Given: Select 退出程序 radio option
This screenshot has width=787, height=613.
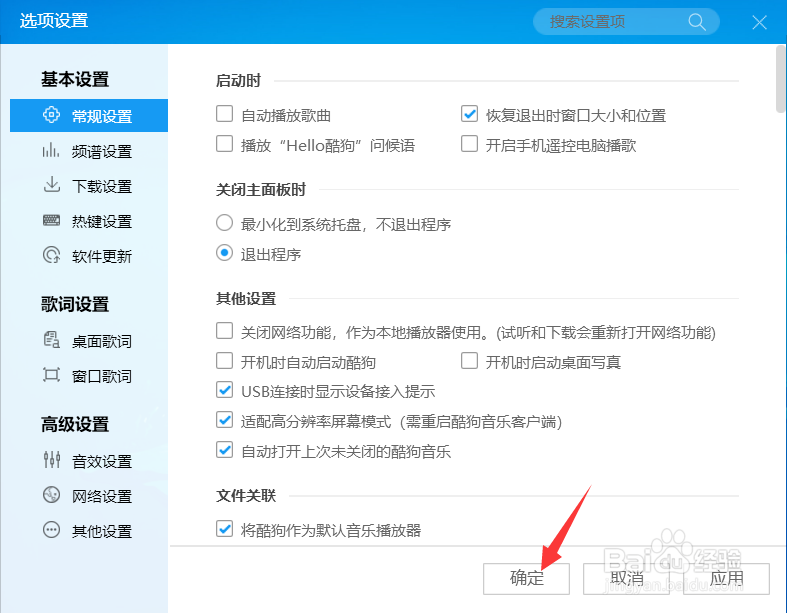Looking at the screenshot, I should pos(224,253).
